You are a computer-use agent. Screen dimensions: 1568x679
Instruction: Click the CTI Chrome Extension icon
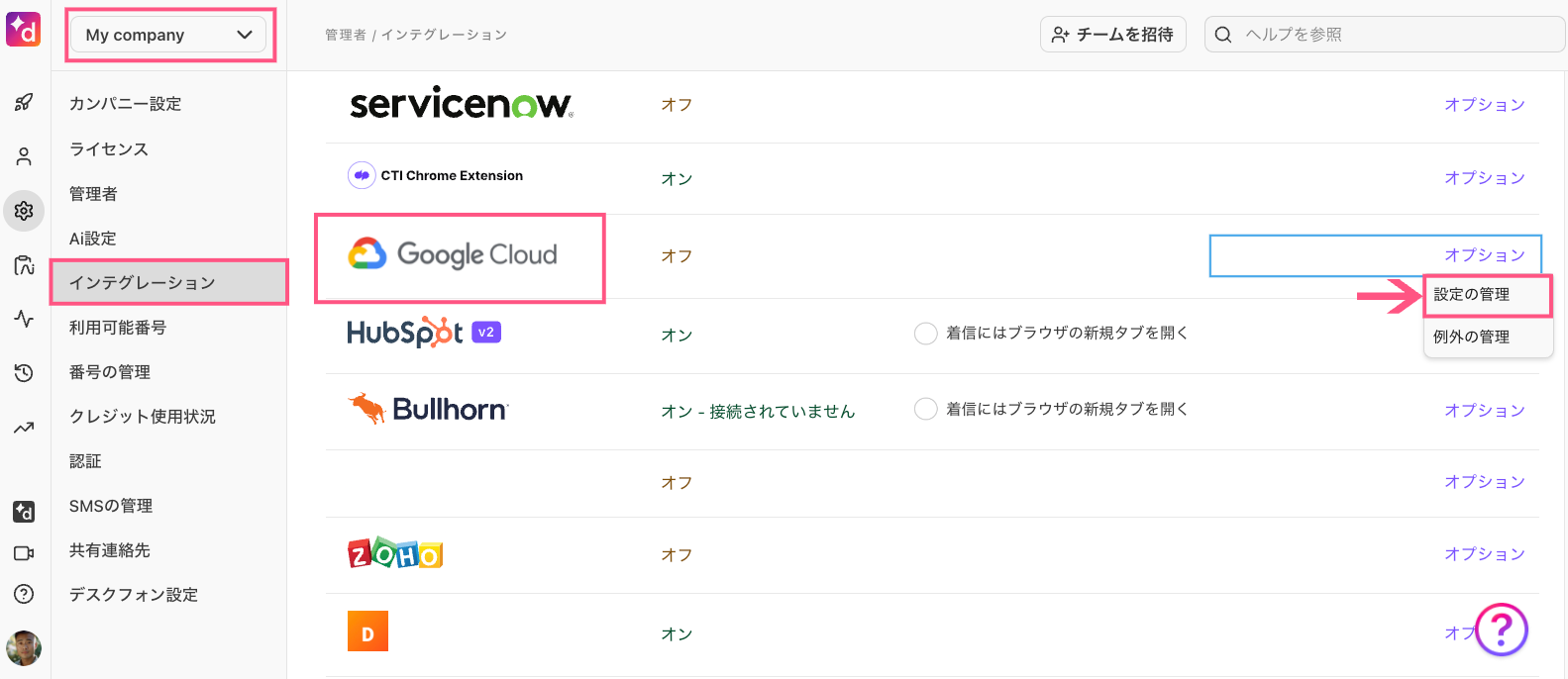362,175
